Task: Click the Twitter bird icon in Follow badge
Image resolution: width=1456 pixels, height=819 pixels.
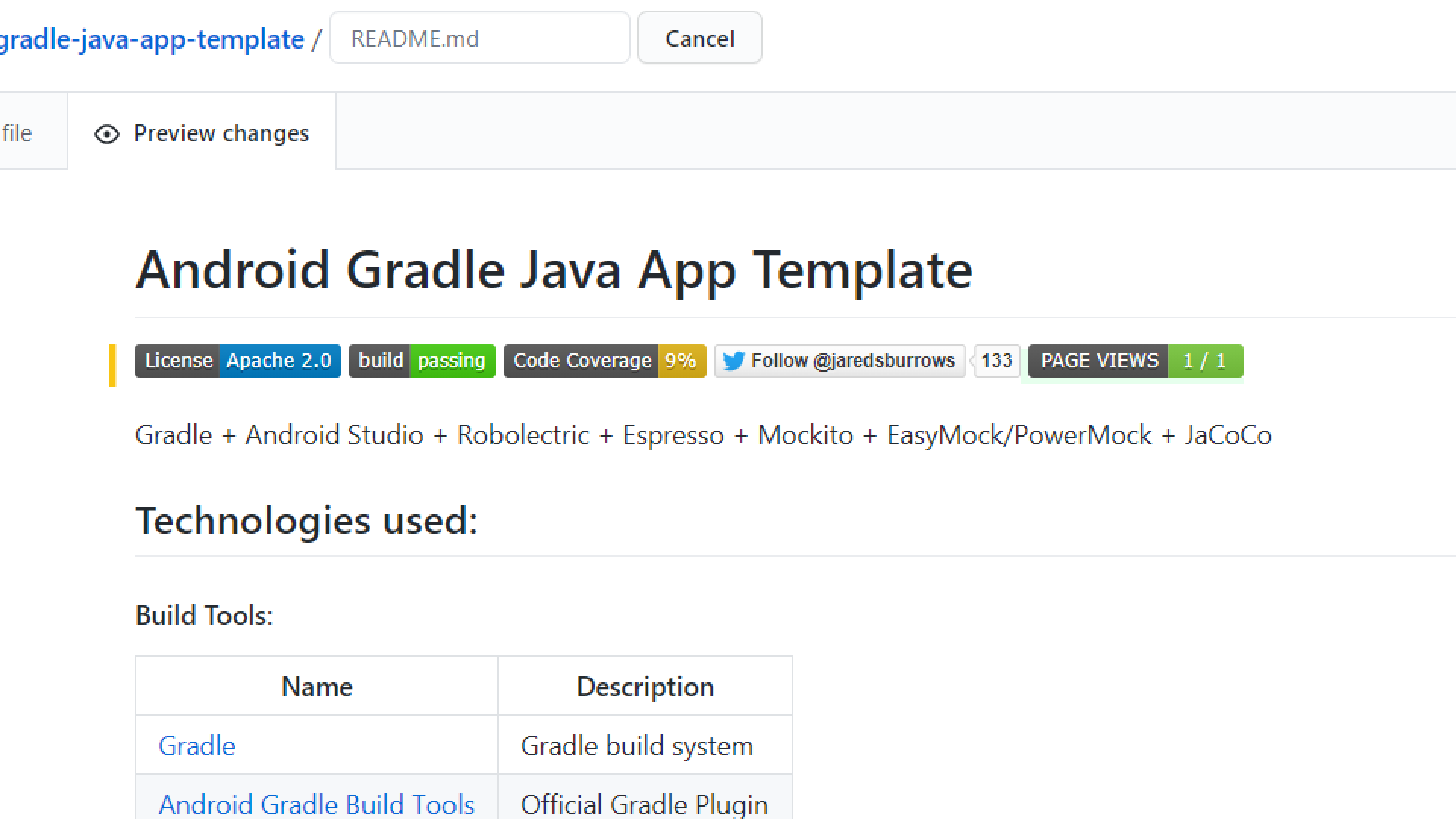Action: coord(733,361)
